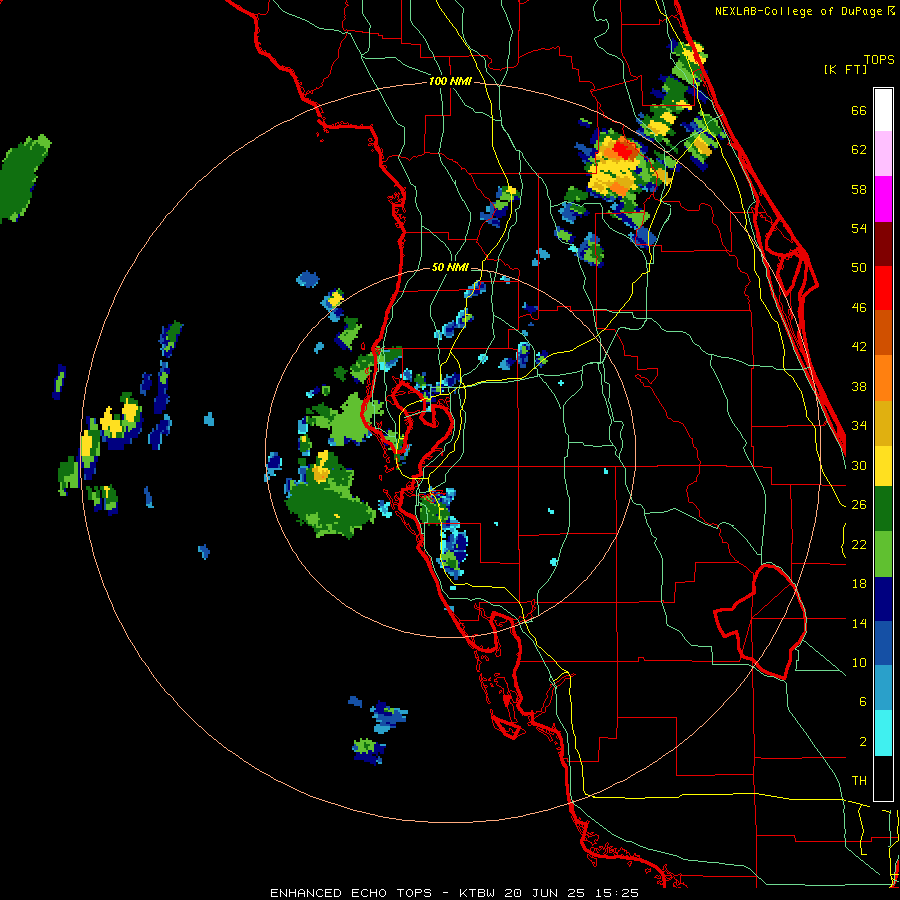The width and height of the screenshot is (900, 900).
Task: Click the "42" legend value
Action: pos(859,347)
